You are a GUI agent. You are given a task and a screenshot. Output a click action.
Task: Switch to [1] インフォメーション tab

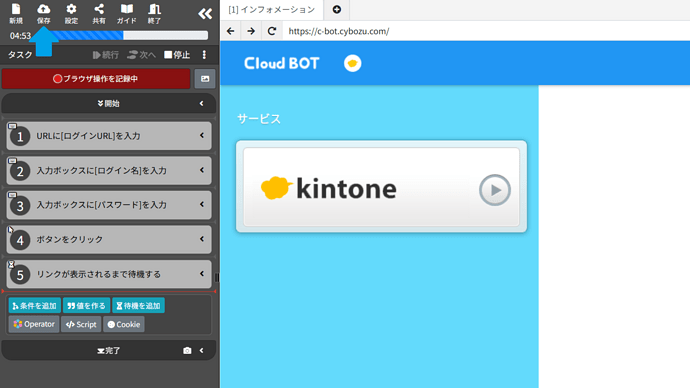(272, 10)
